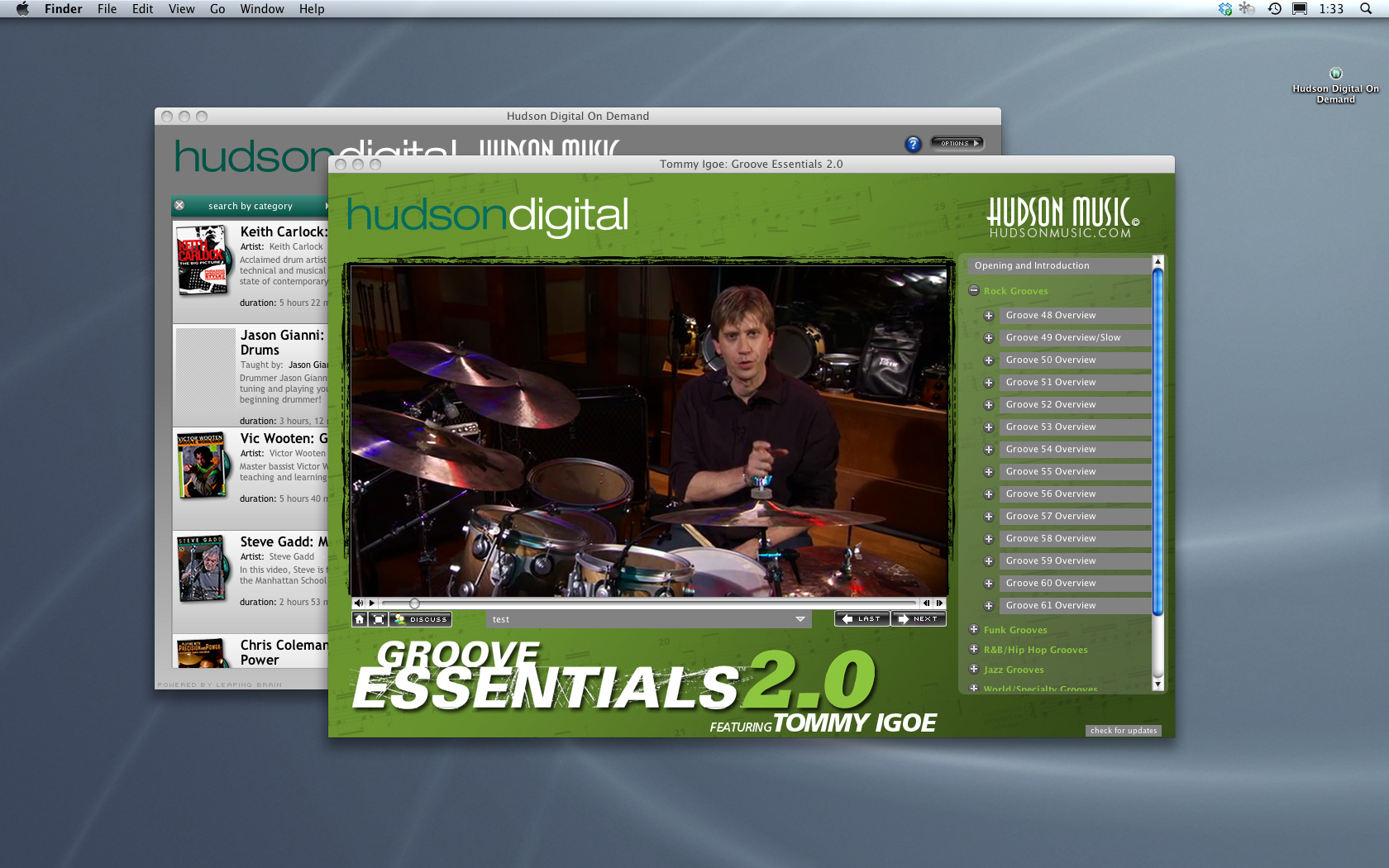Viewport: 1389px width, 868px height.
Task: Click the plus beside Groove 56 Overview
Action: coord(988,494)
